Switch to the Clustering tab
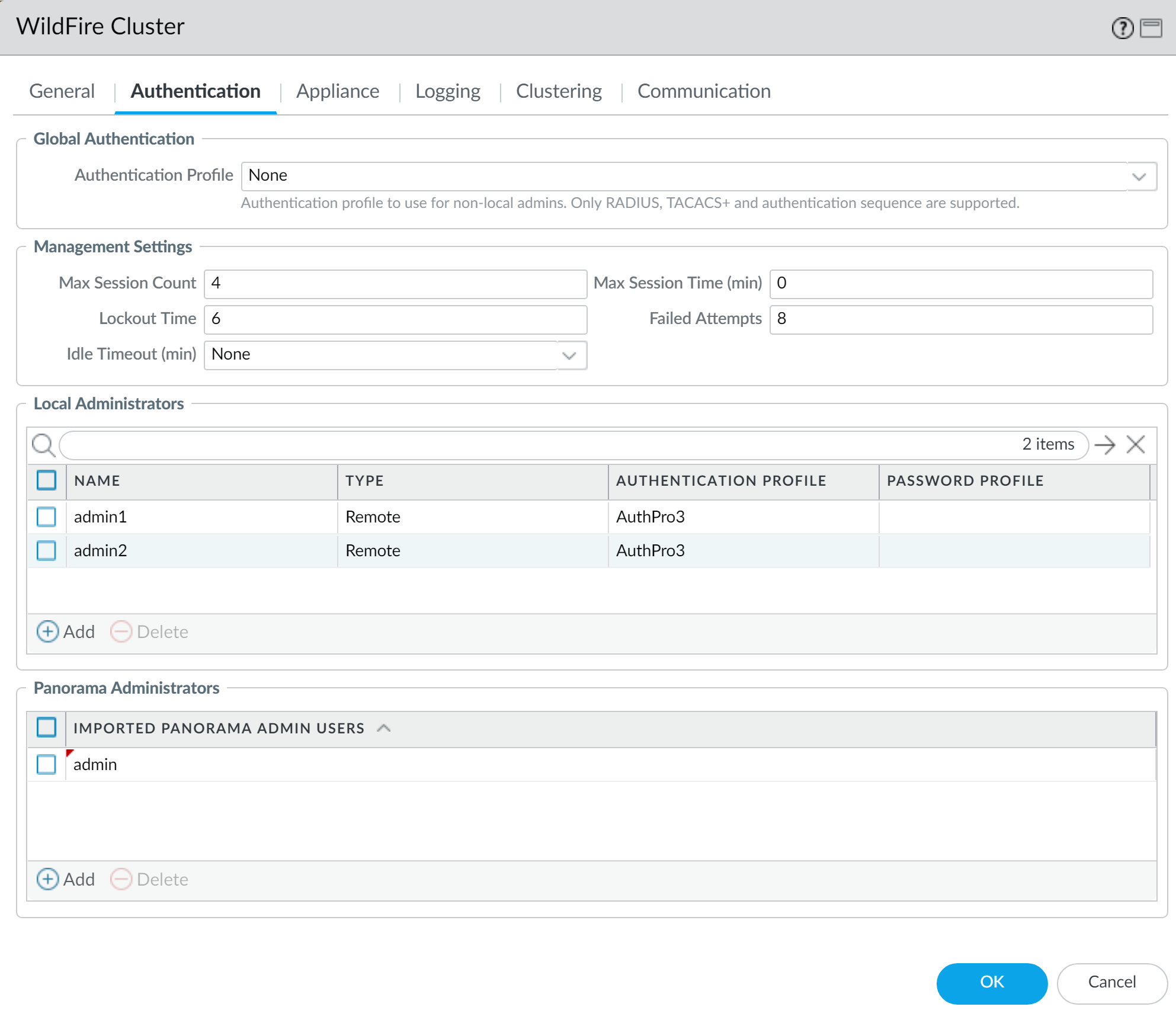Viewport: 1176px width, 1026px height. click(558, 91)
